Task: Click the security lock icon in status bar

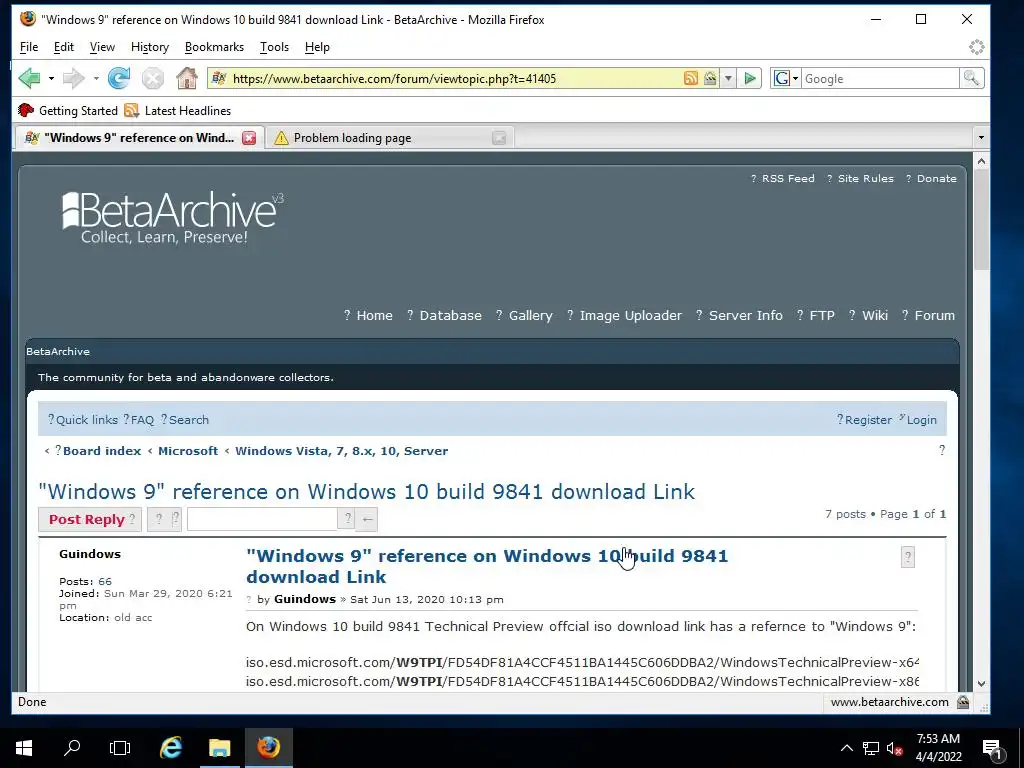Action: tap(963, 702)
